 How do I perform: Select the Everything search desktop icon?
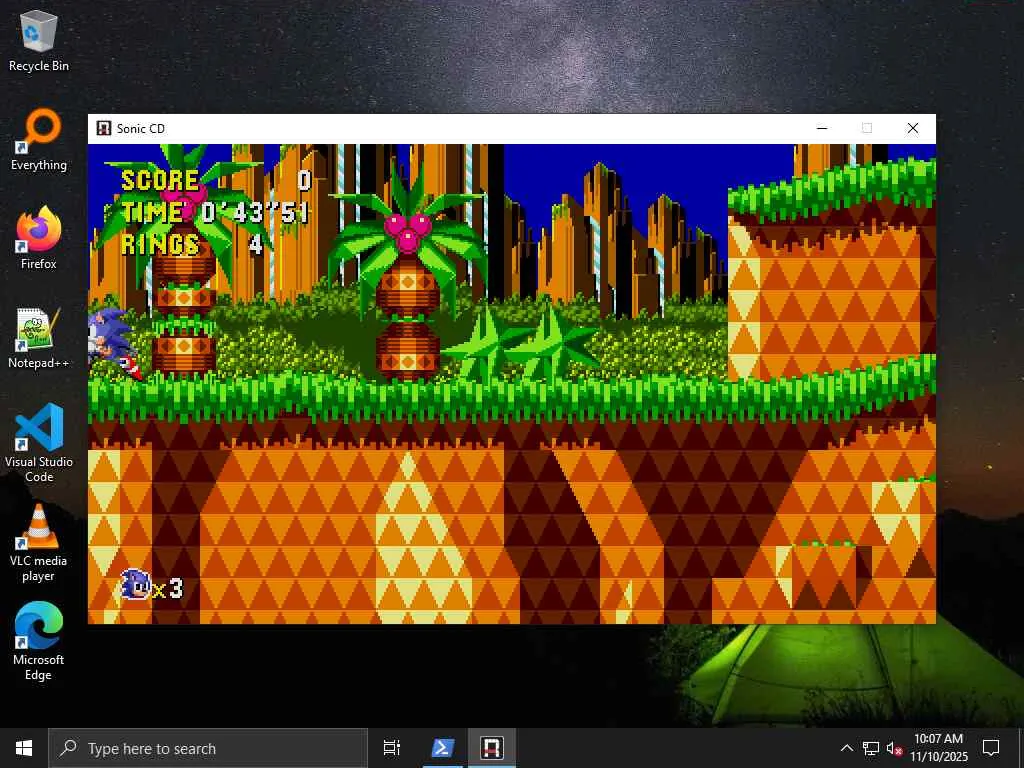(39, 140)
